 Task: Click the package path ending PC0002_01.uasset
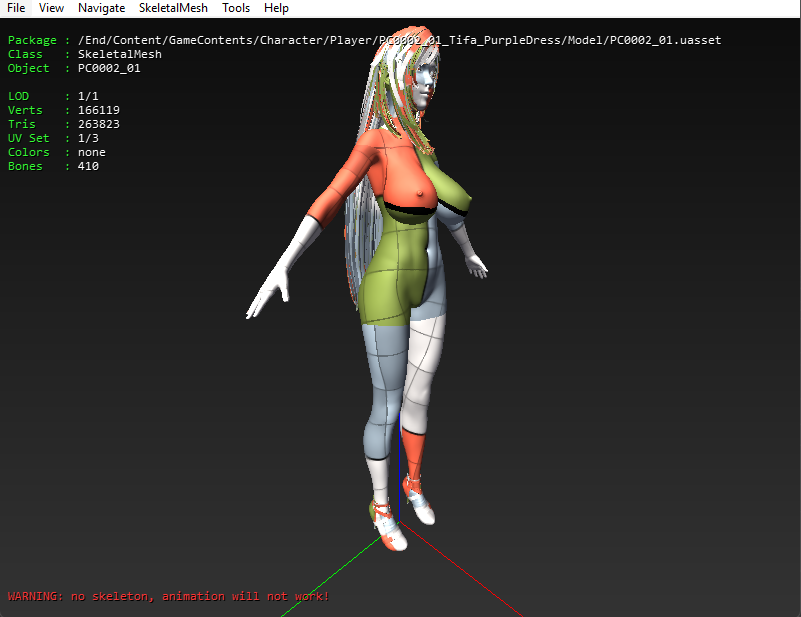point(399,40)
